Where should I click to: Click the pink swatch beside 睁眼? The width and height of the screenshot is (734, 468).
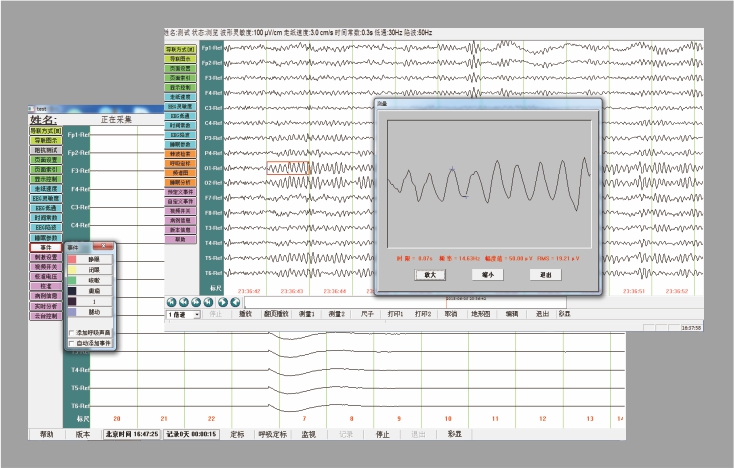(73, 258)
